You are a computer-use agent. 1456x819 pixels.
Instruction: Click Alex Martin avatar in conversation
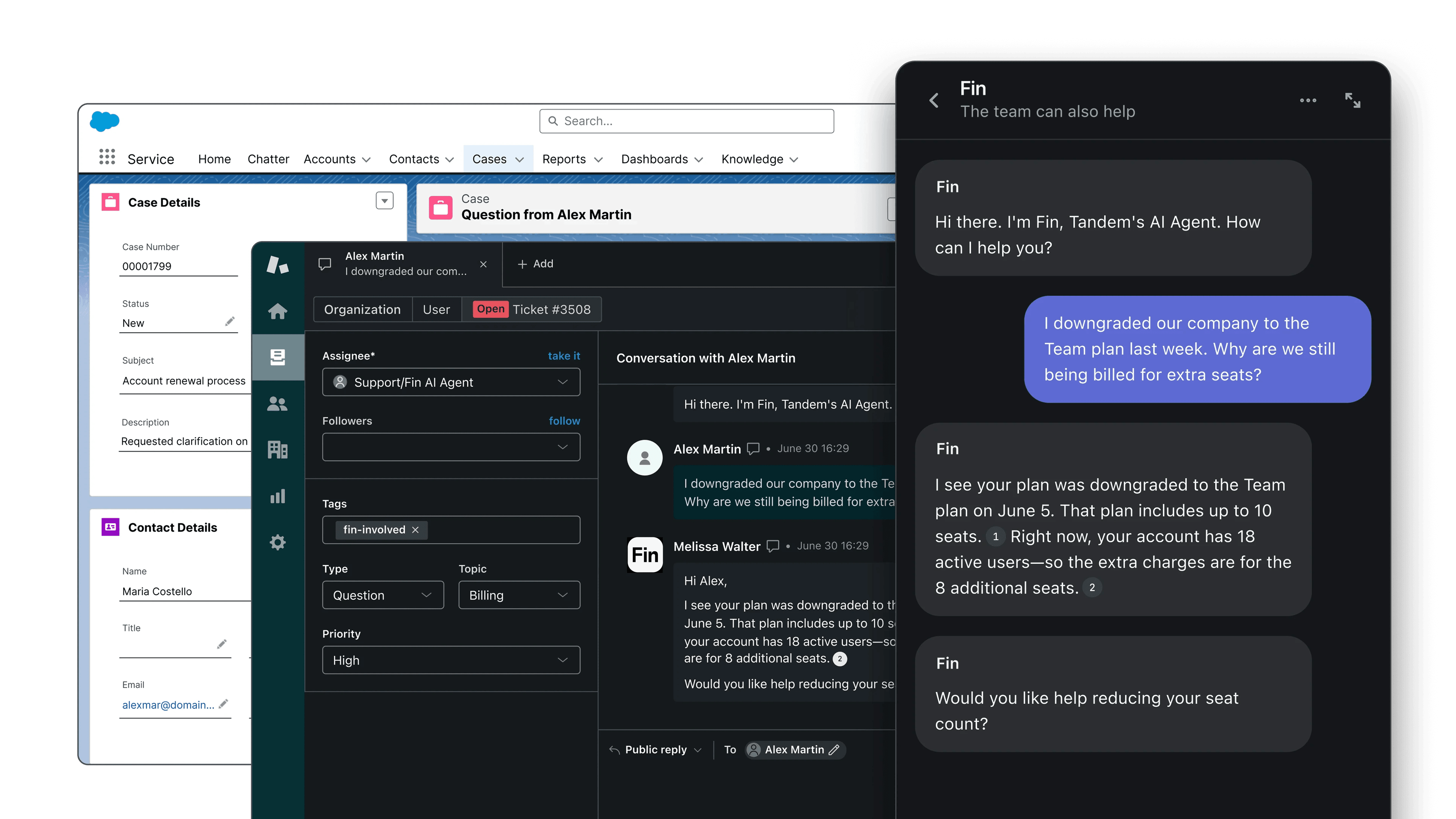coord(645,458)
